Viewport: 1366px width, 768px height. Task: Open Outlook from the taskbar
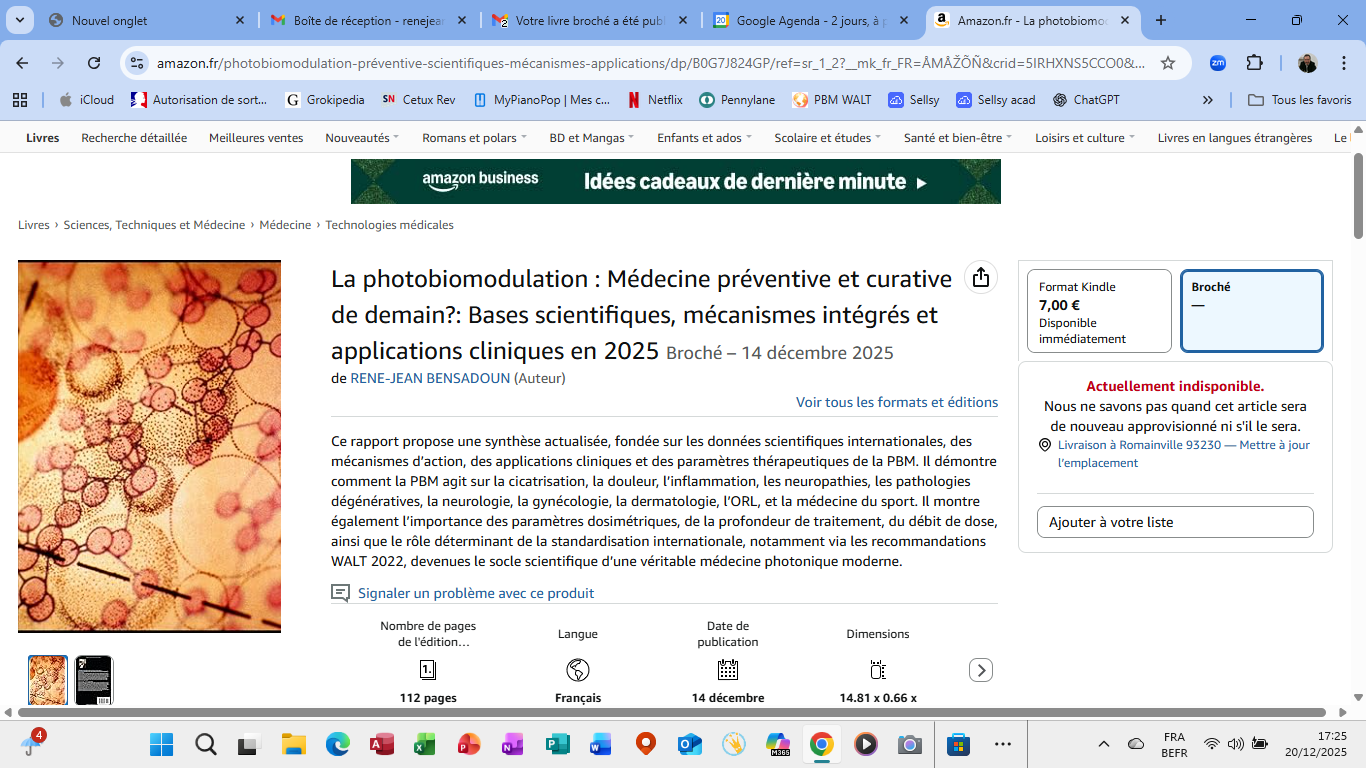pos(689,744)
